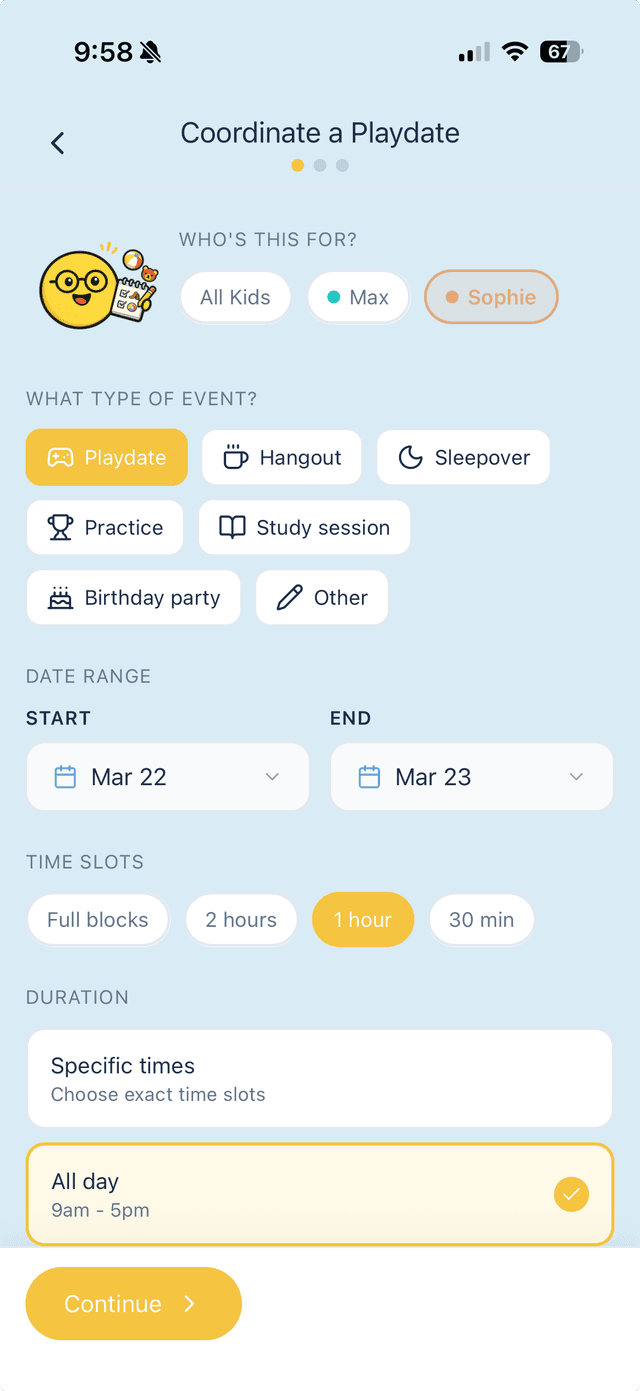The width and height of the screenshot is (640, 1391).
Task: Expand the chevron next to Mar 23
Action: (575, 776)
